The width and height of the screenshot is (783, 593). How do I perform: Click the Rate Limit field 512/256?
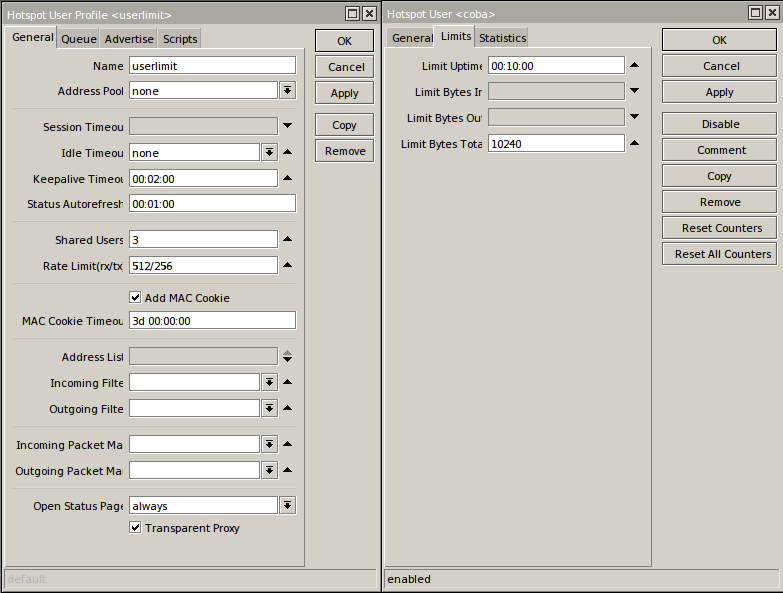(x=203, y=265)
